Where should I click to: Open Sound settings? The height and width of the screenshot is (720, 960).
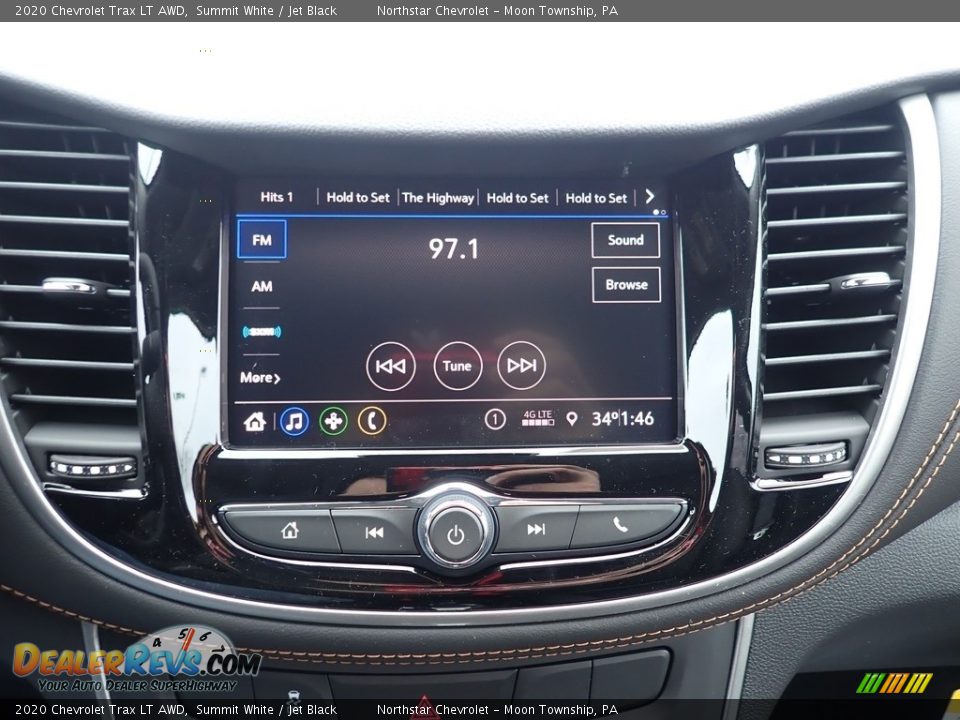coord(625,240)
